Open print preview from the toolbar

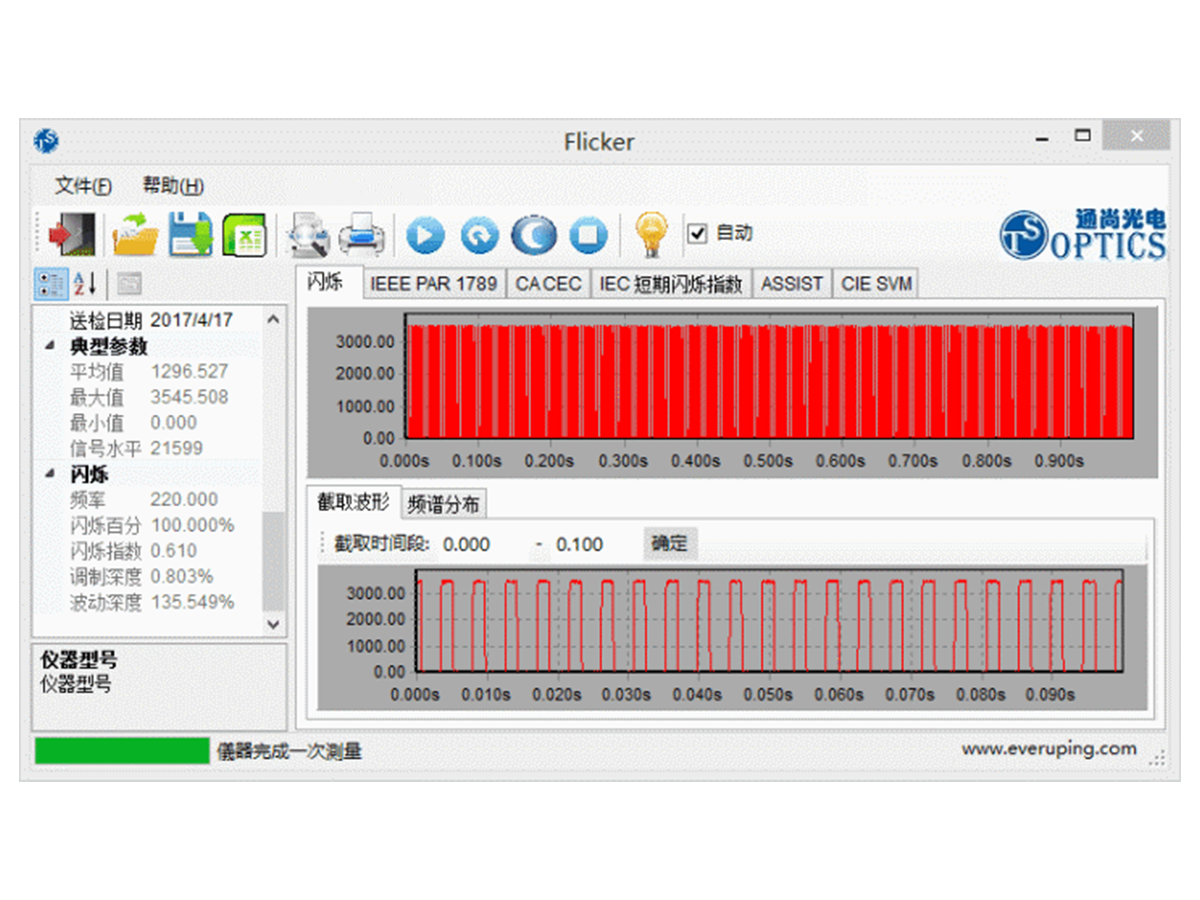pyautogui.click(x=307, y=235)
